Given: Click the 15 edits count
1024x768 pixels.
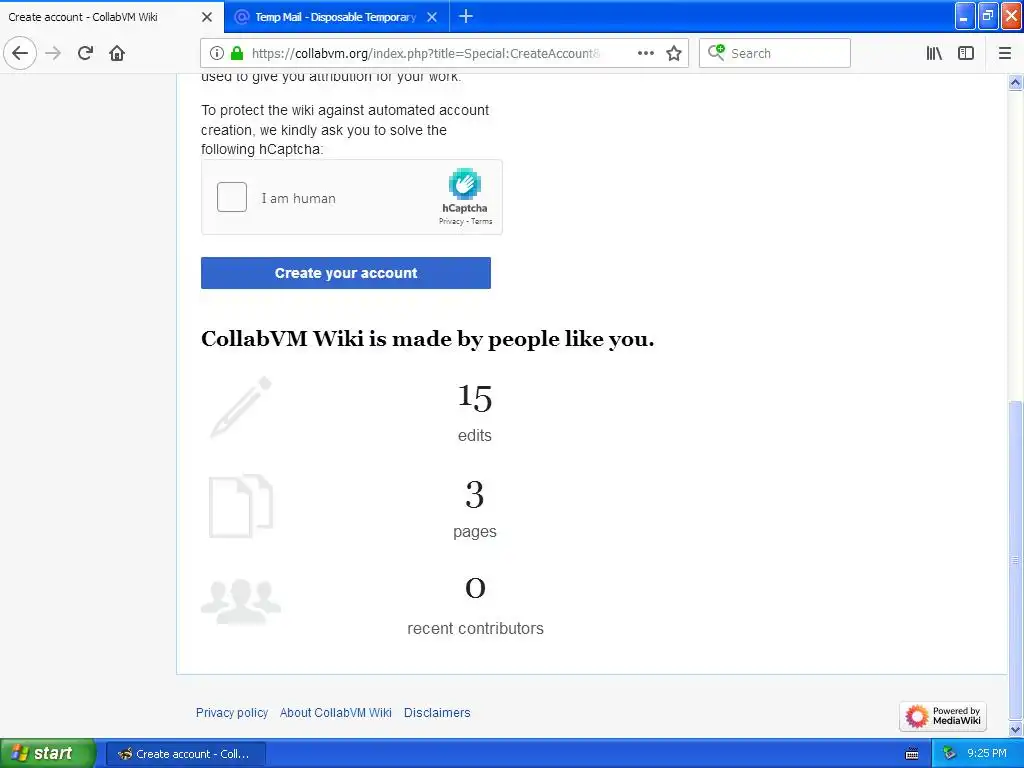Looking at the screenshot, I should (x=475, y=398).
